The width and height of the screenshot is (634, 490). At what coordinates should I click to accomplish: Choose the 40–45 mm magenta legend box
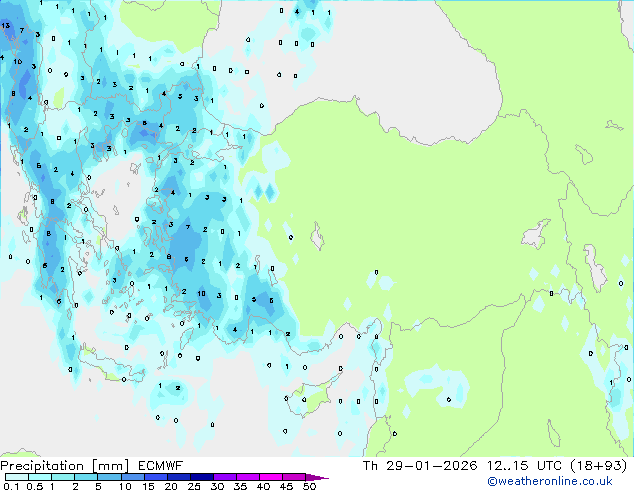coord(271,477)
